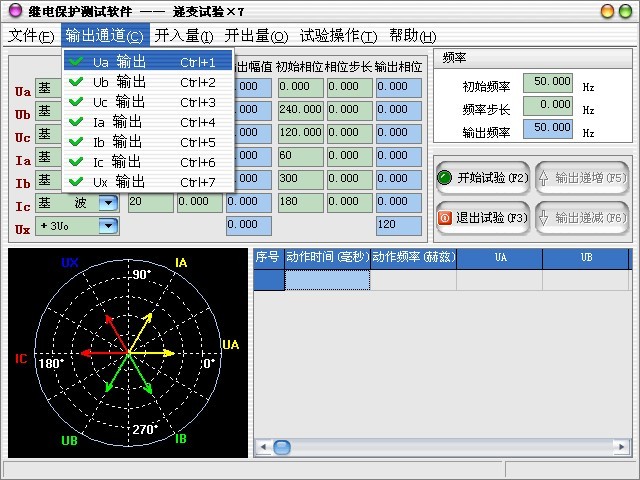This screenshot has width=640, height=480.
Task: Click the 频率步长 0.000 field
Action: 548,105
